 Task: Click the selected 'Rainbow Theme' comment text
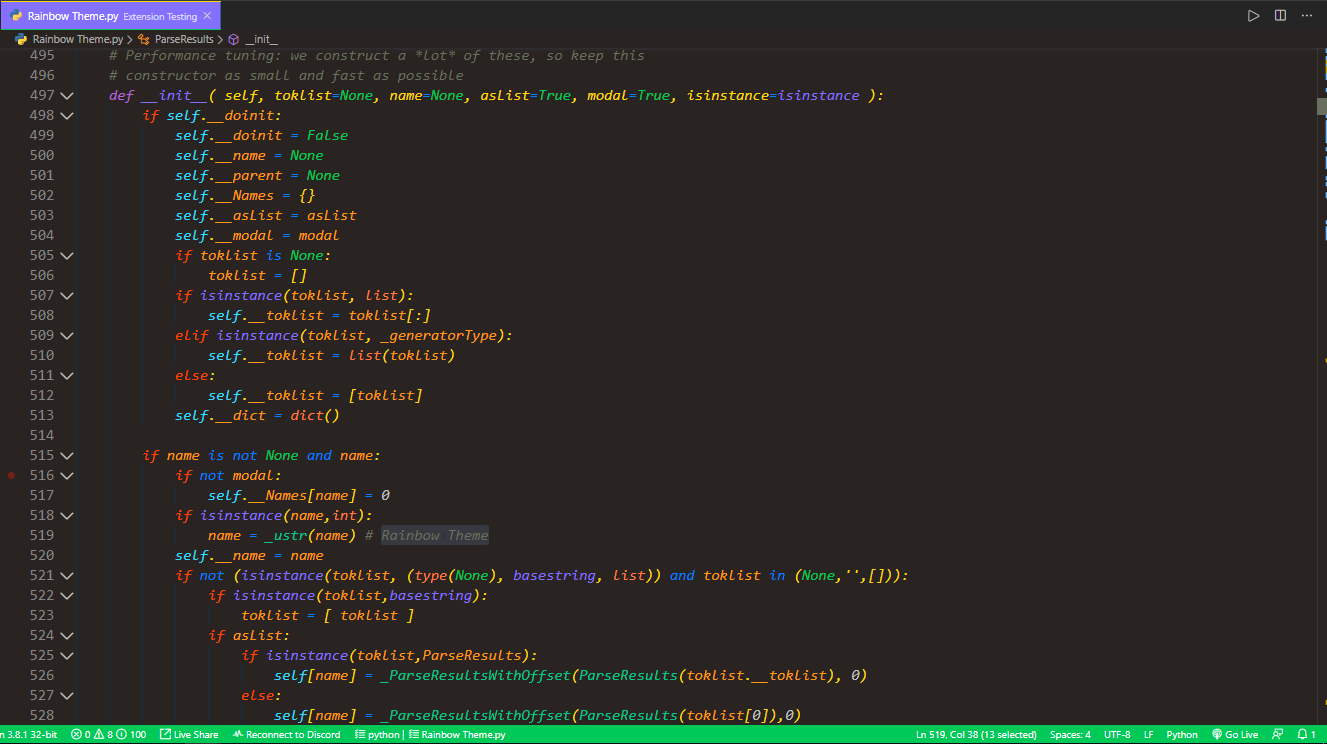click(x=435, y=535)
